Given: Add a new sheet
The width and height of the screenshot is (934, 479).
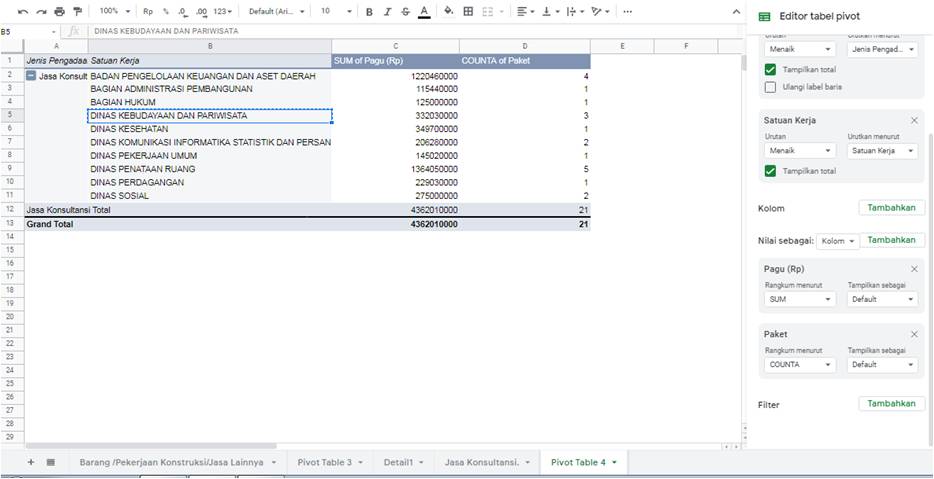Looking at the screenshot, I should [31, 462].
